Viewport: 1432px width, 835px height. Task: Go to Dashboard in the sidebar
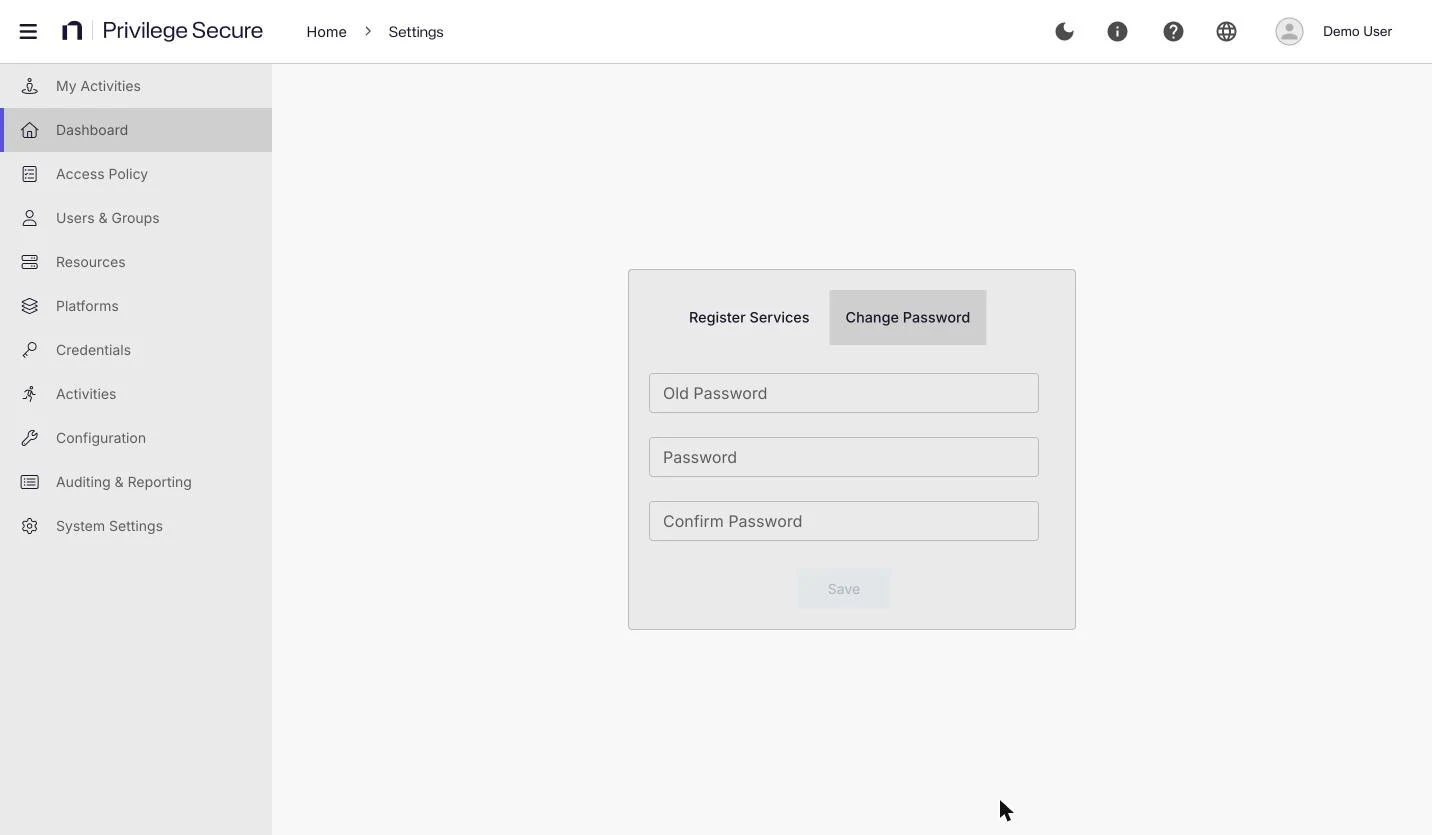pyautogui.click(x=136, y=130)
